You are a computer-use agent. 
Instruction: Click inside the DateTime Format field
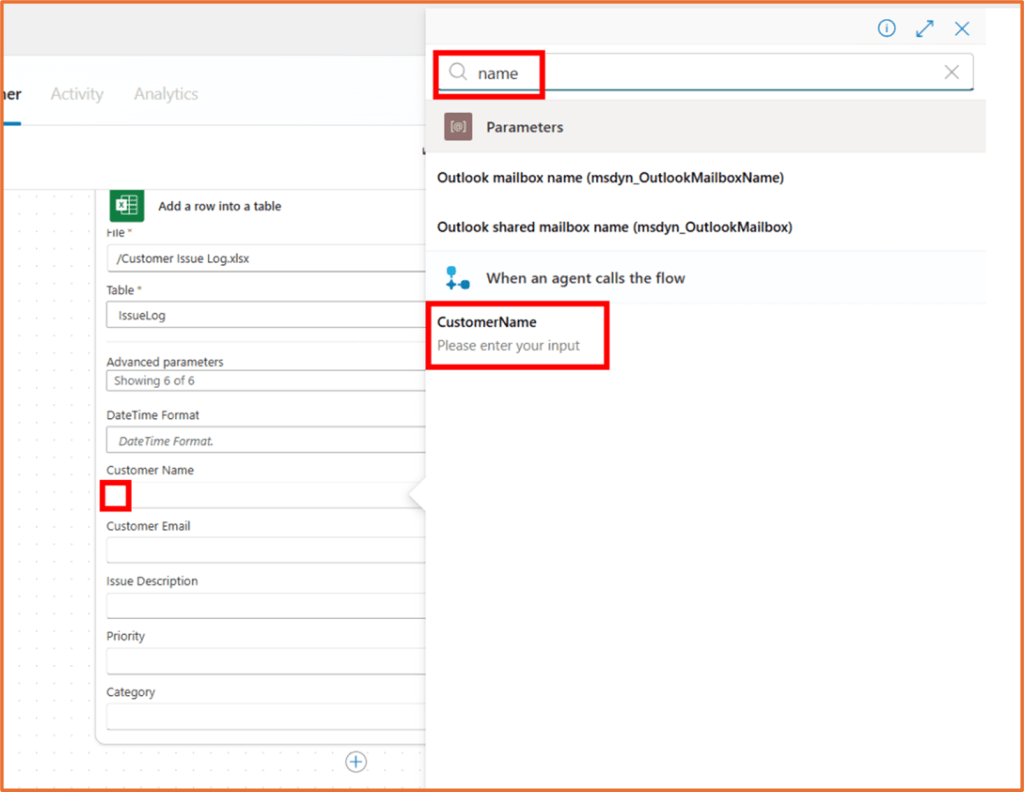[x=265, y=440]
